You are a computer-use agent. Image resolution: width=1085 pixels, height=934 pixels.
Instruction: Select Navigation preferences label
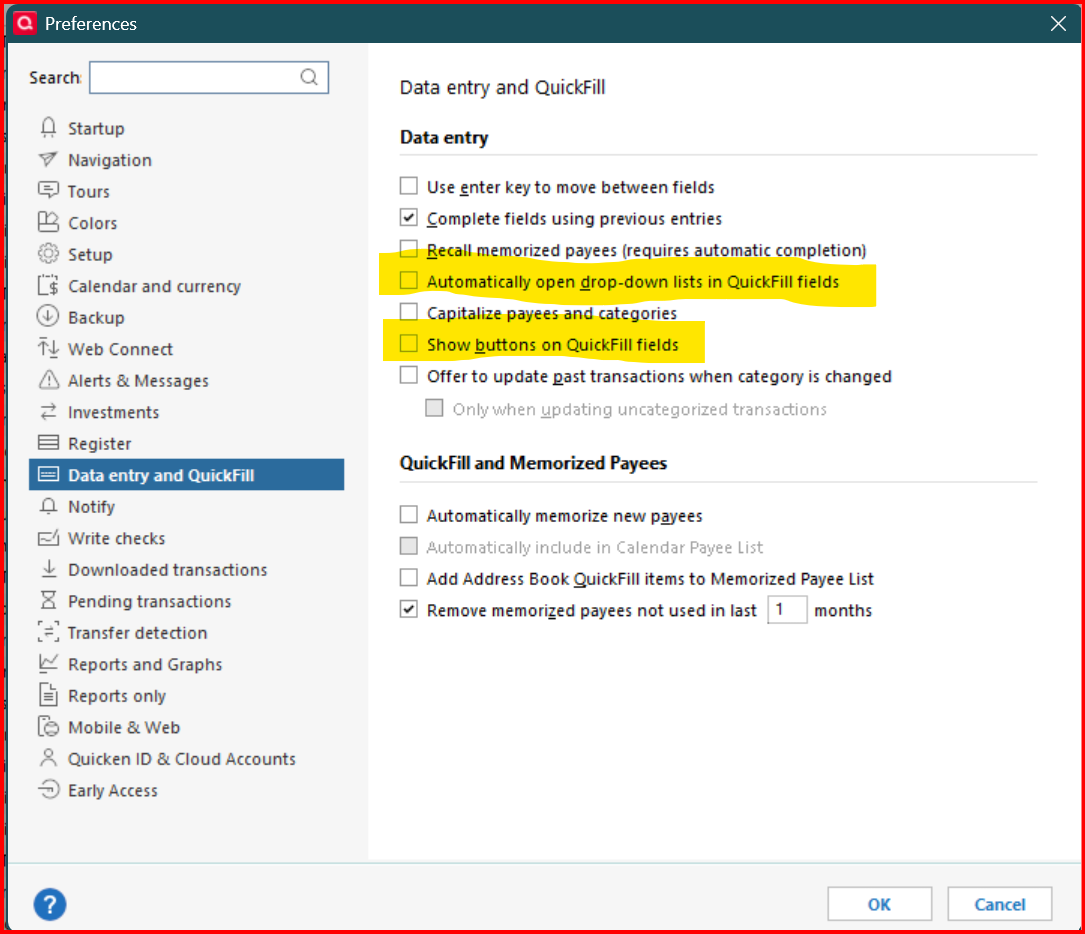click(x=109, y=161)
